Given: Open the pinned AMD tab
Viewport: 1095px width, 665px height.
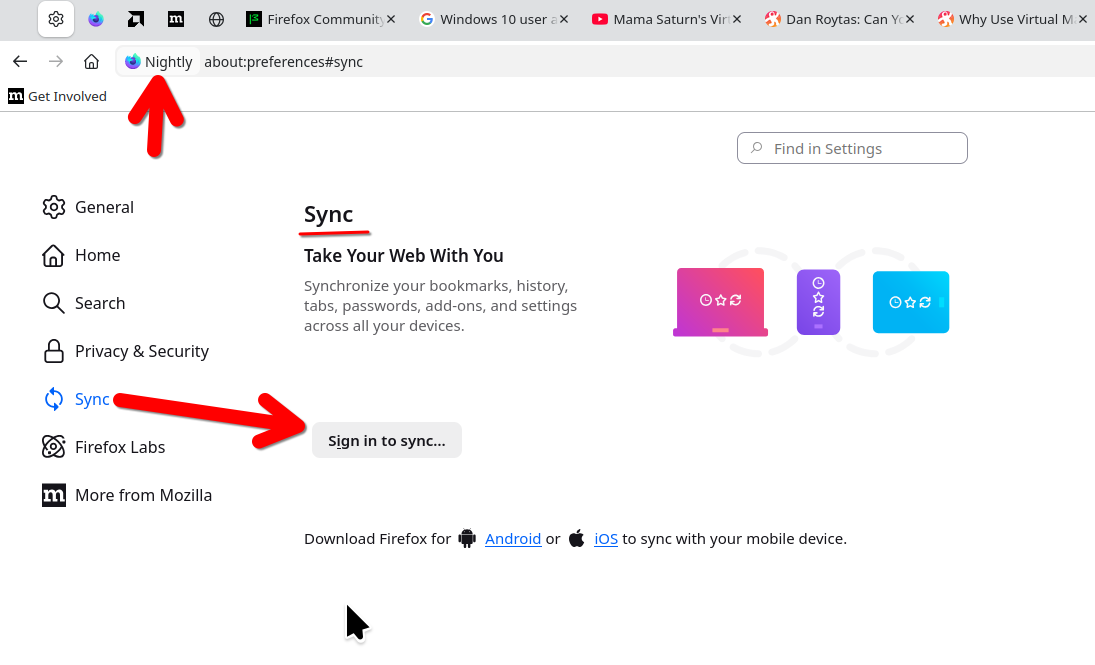Looking at the screenshot, I should pos(136,19).
